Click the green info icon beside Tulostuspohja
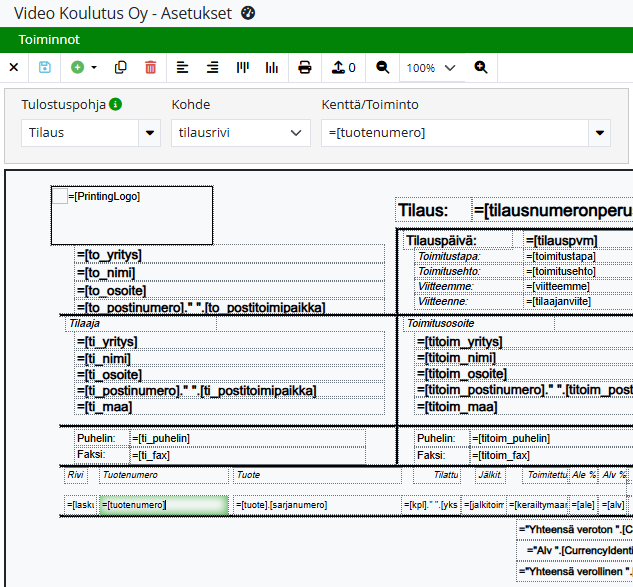633x587 pixels. [116, 104]
